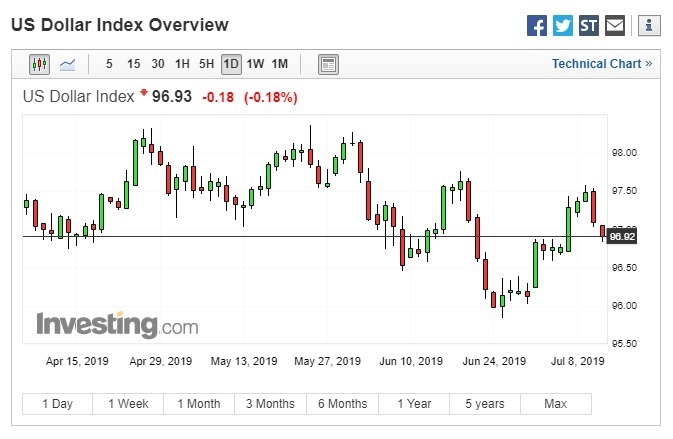Click the -0.18 change value
This screenshot has height=439, width=673.
point(218,97)
